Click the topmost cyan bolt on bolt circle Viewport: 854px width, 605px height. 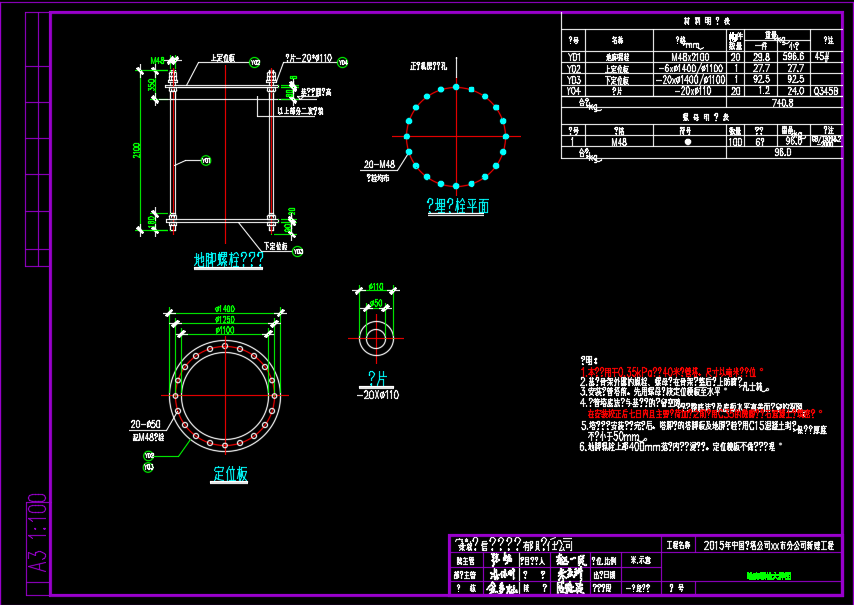[x=457, y=87]
